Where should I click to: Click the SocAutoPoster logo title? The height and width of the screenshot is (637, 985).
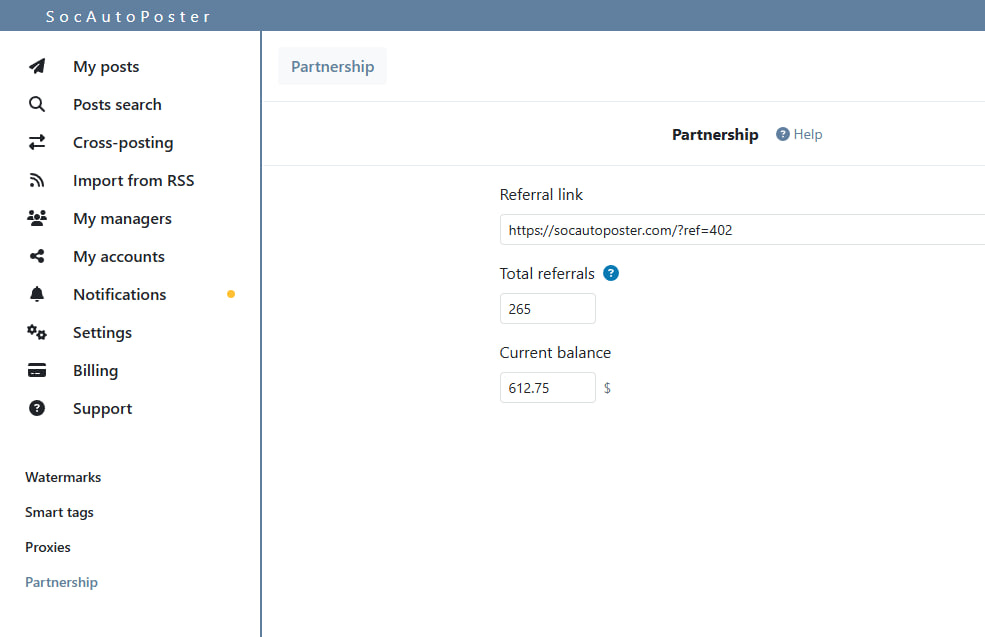click(128, 16)
